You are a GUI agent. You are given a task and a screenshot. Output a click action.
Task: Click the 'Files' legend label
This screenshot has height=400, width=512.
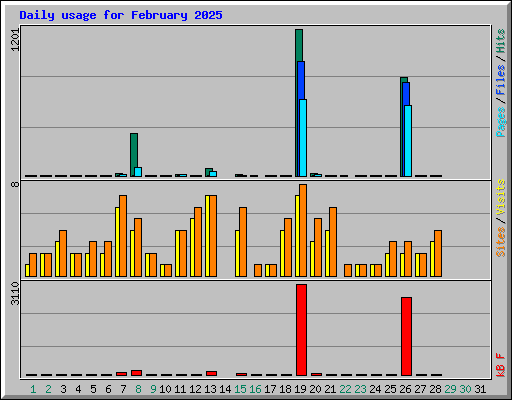point(500,80)
